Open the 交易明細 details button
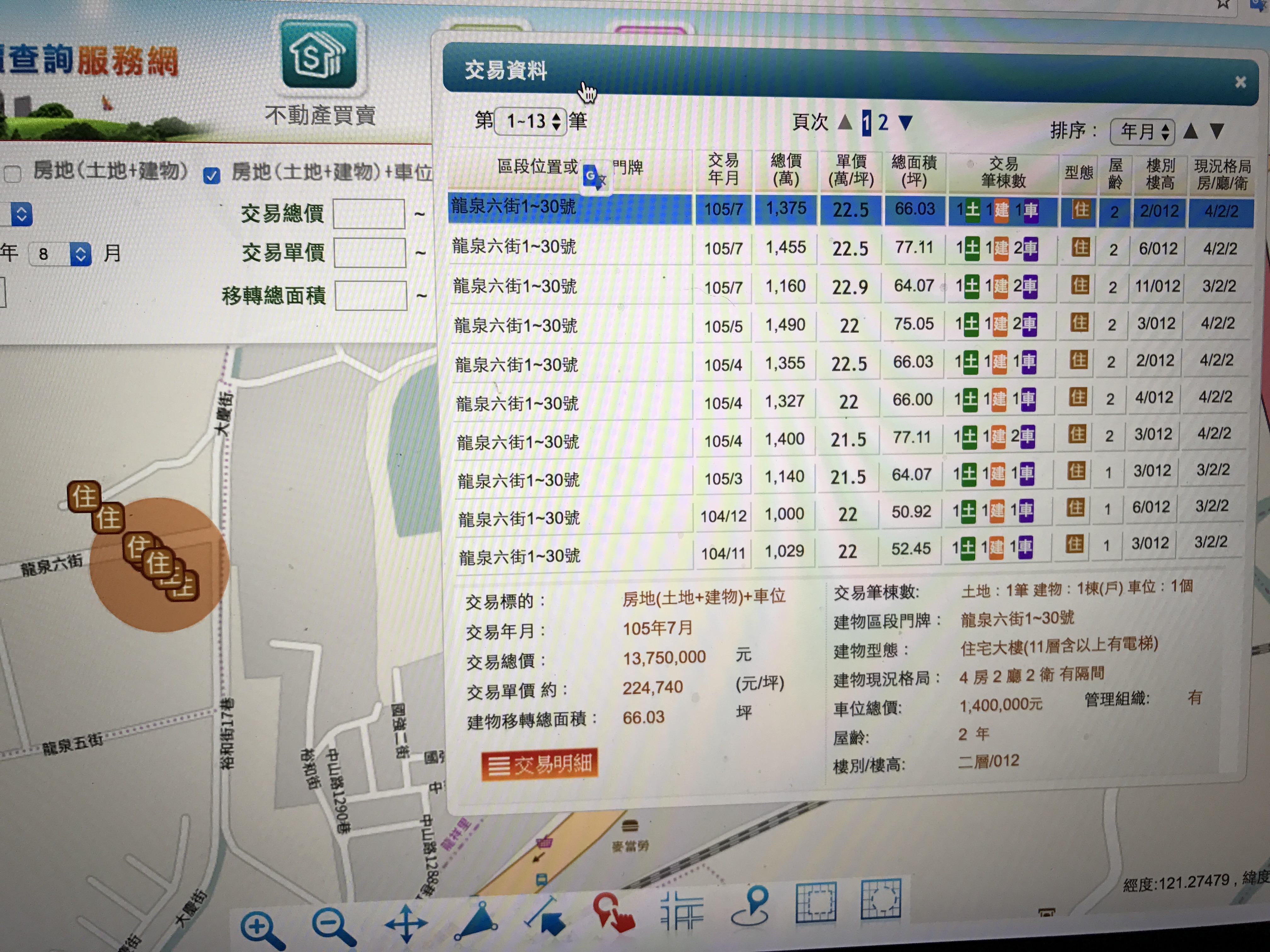 tap(540, 765)
